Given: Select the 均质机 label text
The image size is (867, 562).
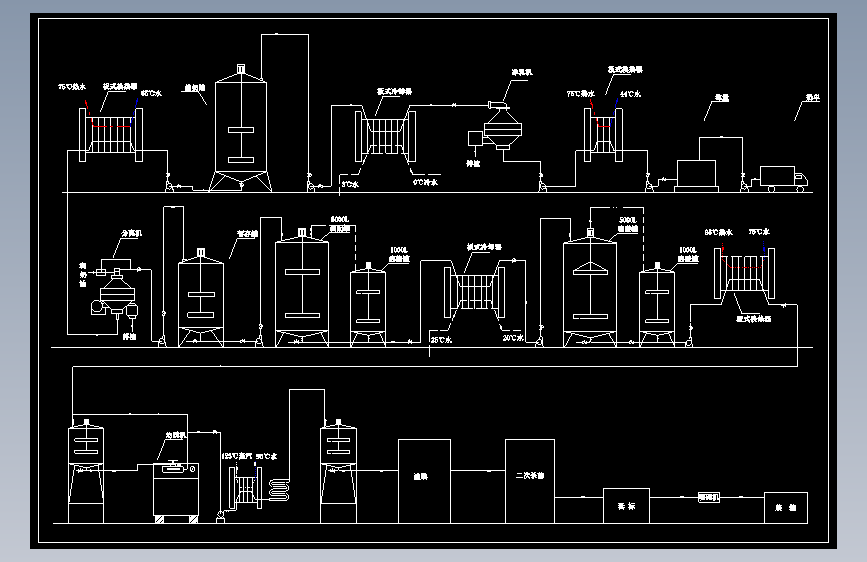Looking at the screenshot, I should coord(175,435).
